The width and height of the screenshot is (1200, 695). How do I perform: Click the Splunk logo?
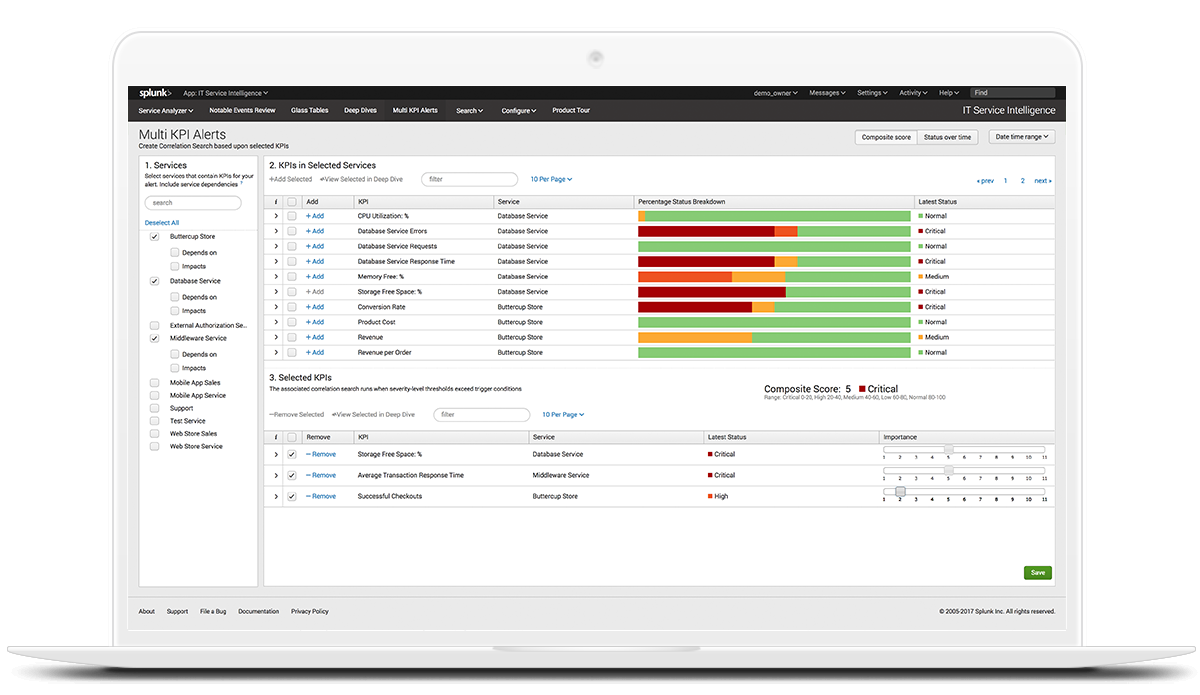155,93
